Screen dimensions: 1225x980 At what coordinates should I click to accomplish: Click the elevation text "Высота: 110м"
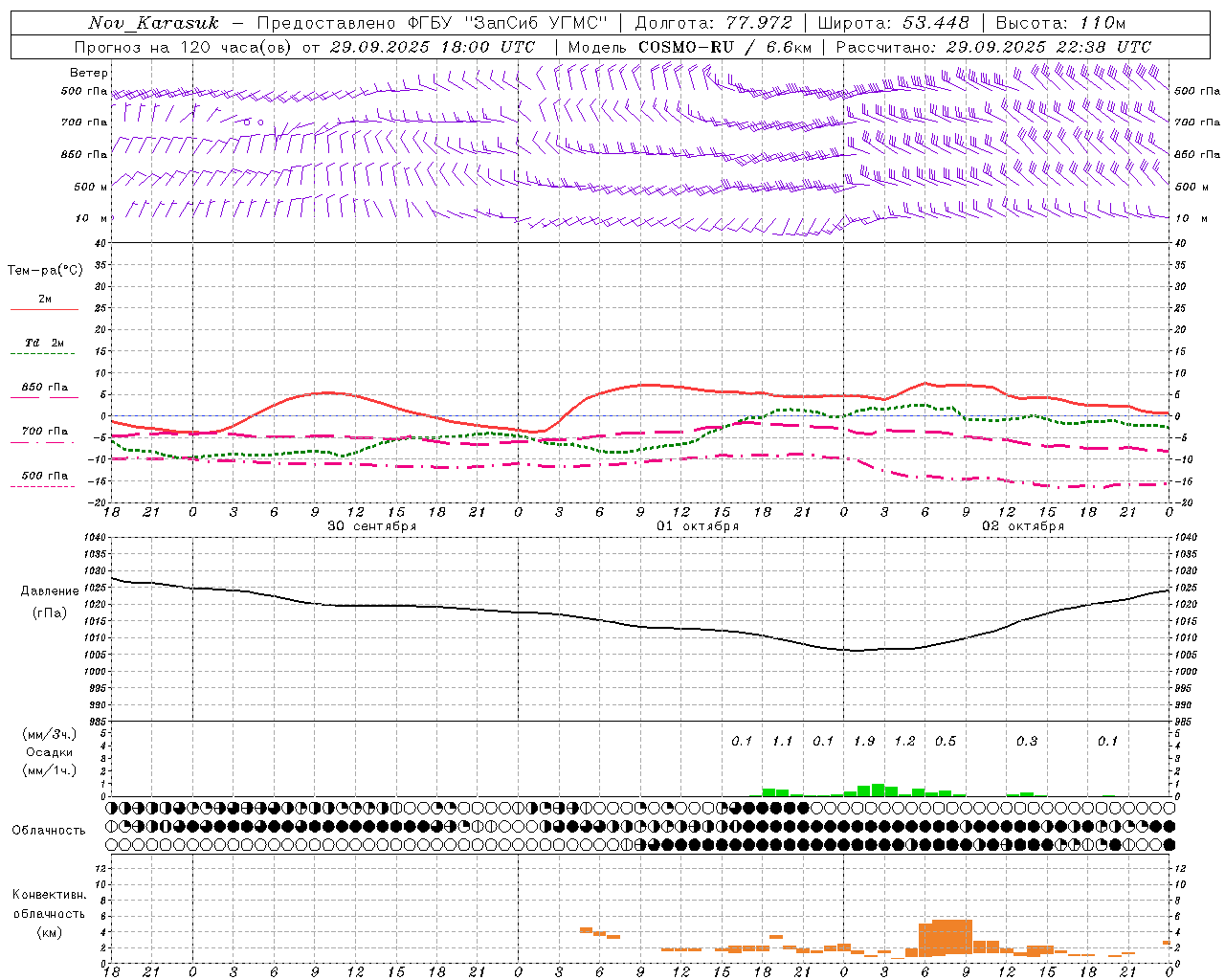1060,23
